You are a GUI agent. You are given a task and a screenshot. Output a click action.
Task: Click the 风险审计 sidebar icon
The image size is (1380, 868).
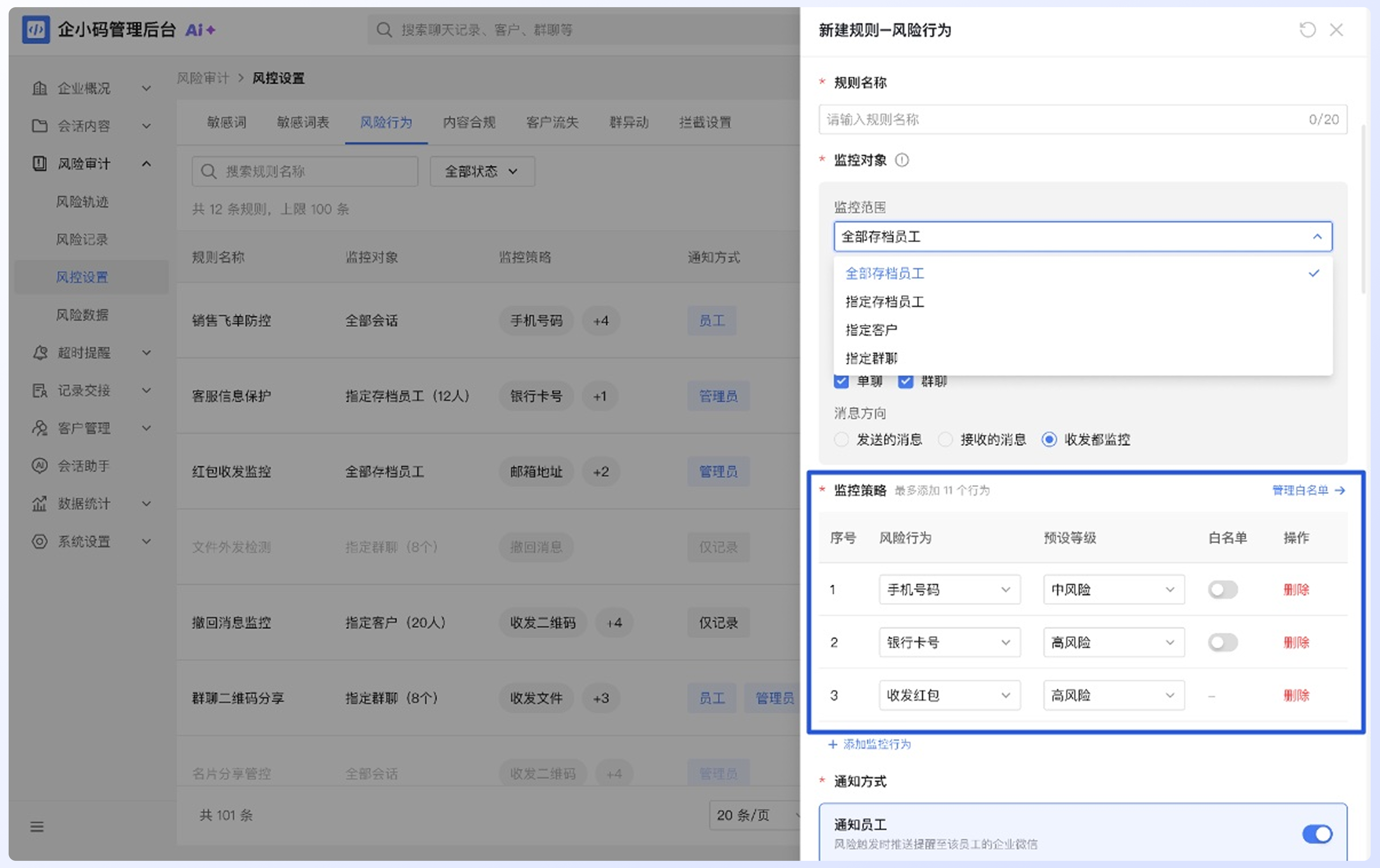40,164
